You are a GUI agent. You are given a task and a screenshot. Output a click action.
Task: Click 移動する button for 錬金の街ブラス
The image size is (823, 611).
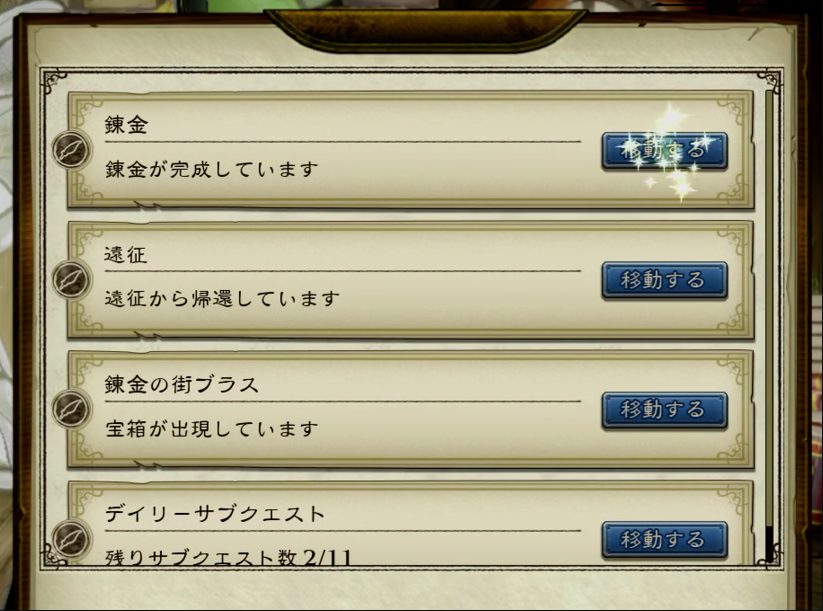coord(664,410)
